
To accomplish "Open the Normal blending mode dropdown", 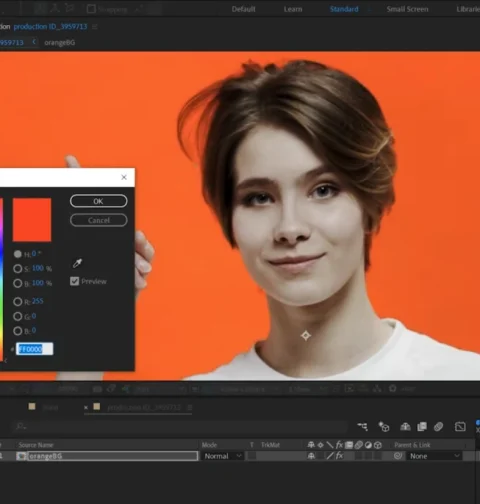I will (223, 456).
